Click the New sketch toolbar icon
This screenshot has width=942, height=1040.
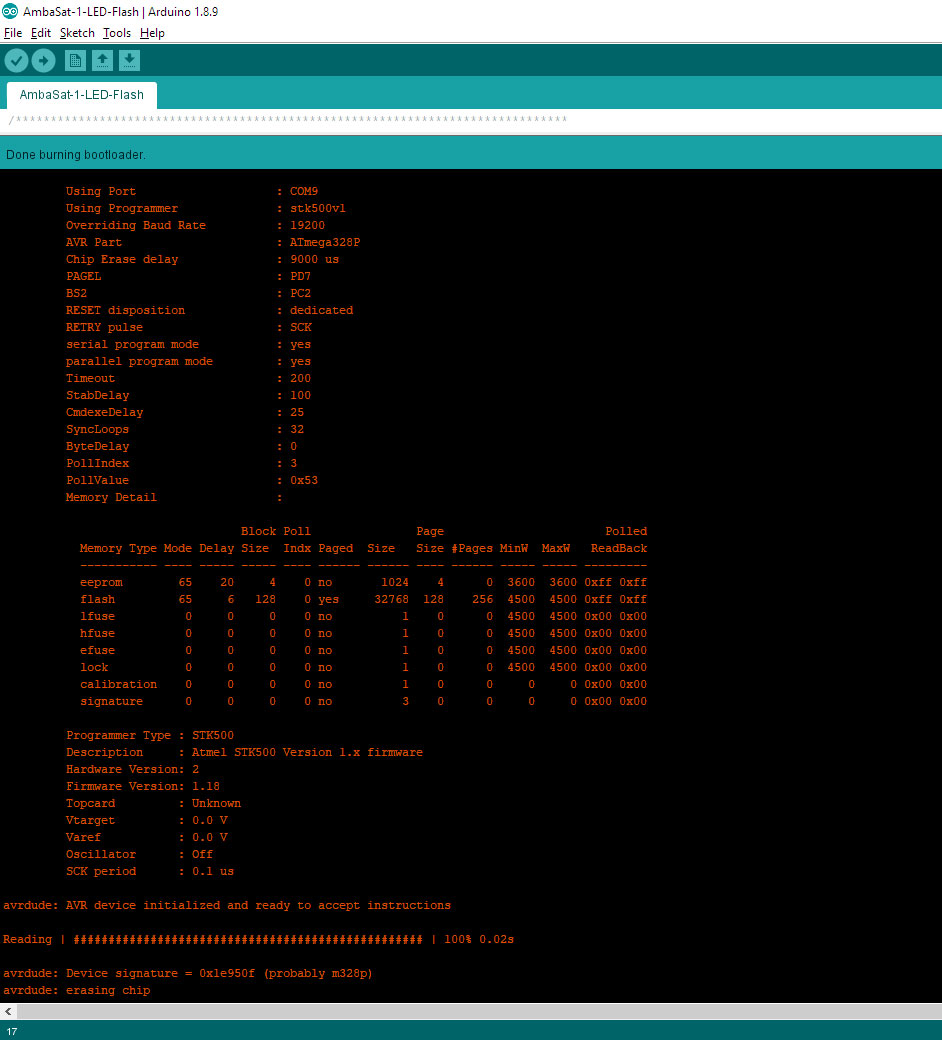[75, 60]
